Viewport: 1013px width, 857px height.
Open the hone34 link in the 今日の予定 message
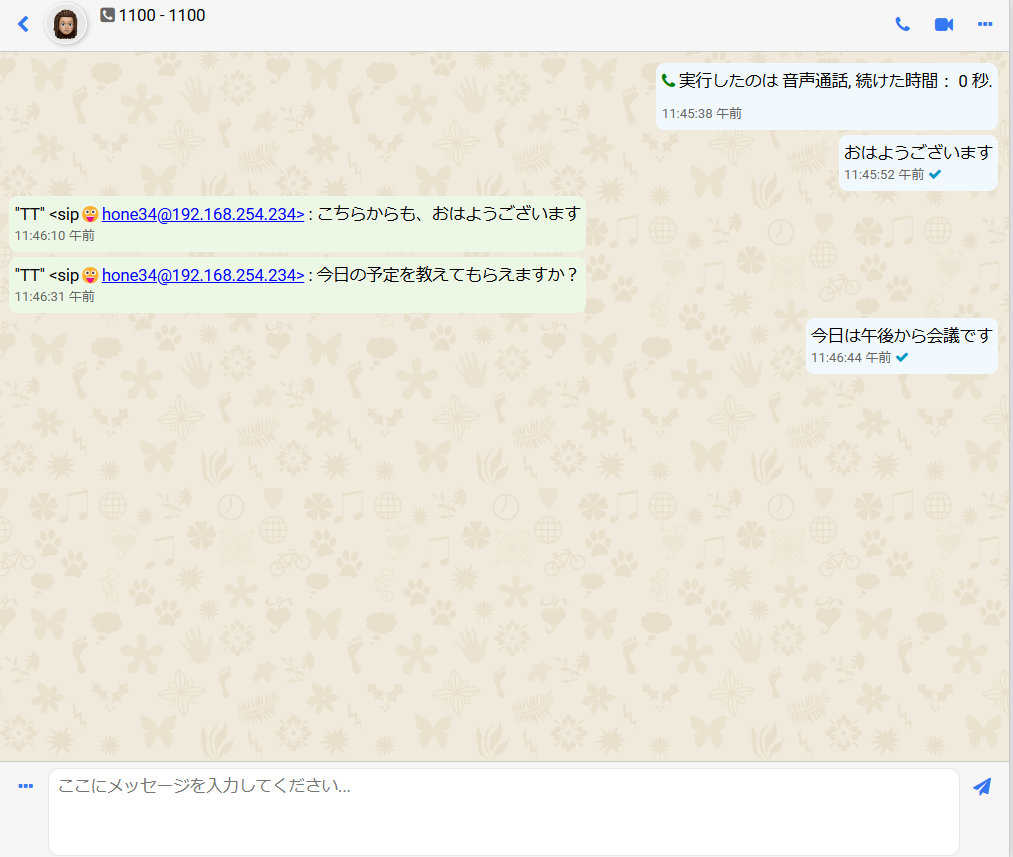click(x=203, y=275)
